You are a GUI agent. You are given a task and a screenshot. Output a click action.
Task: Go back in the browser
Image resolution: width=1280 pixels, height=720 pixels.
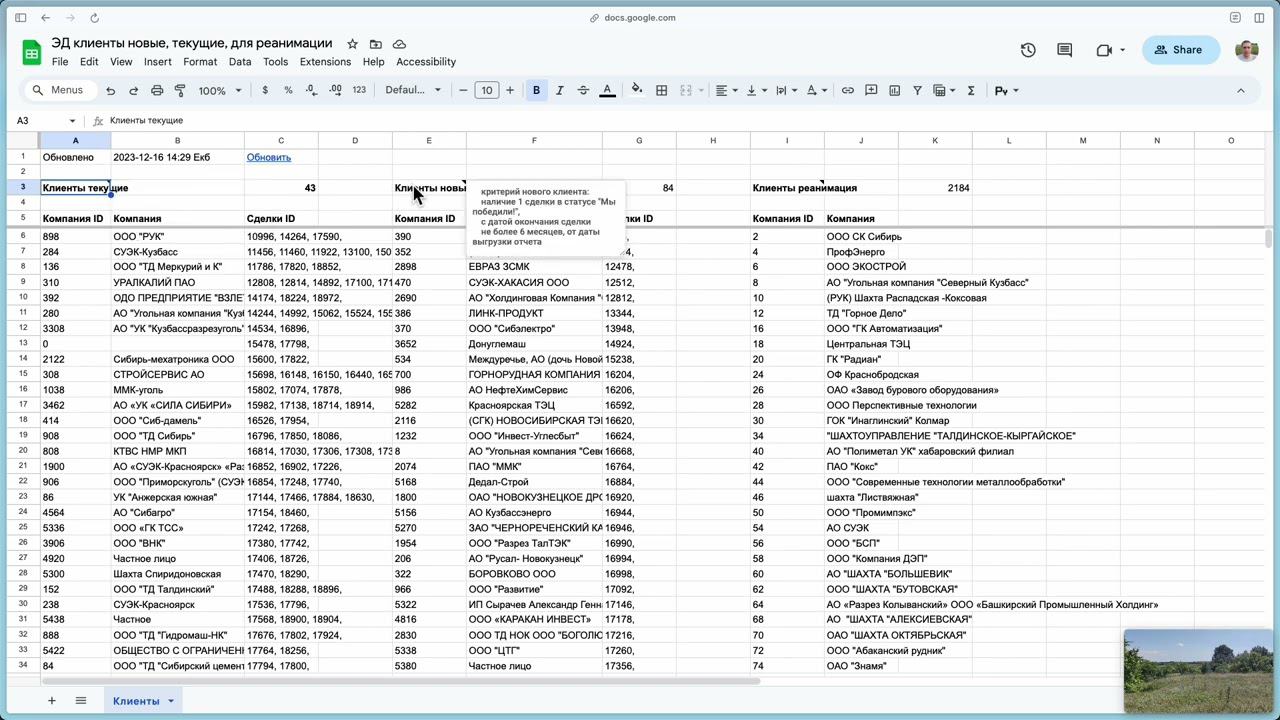point(46,18)
